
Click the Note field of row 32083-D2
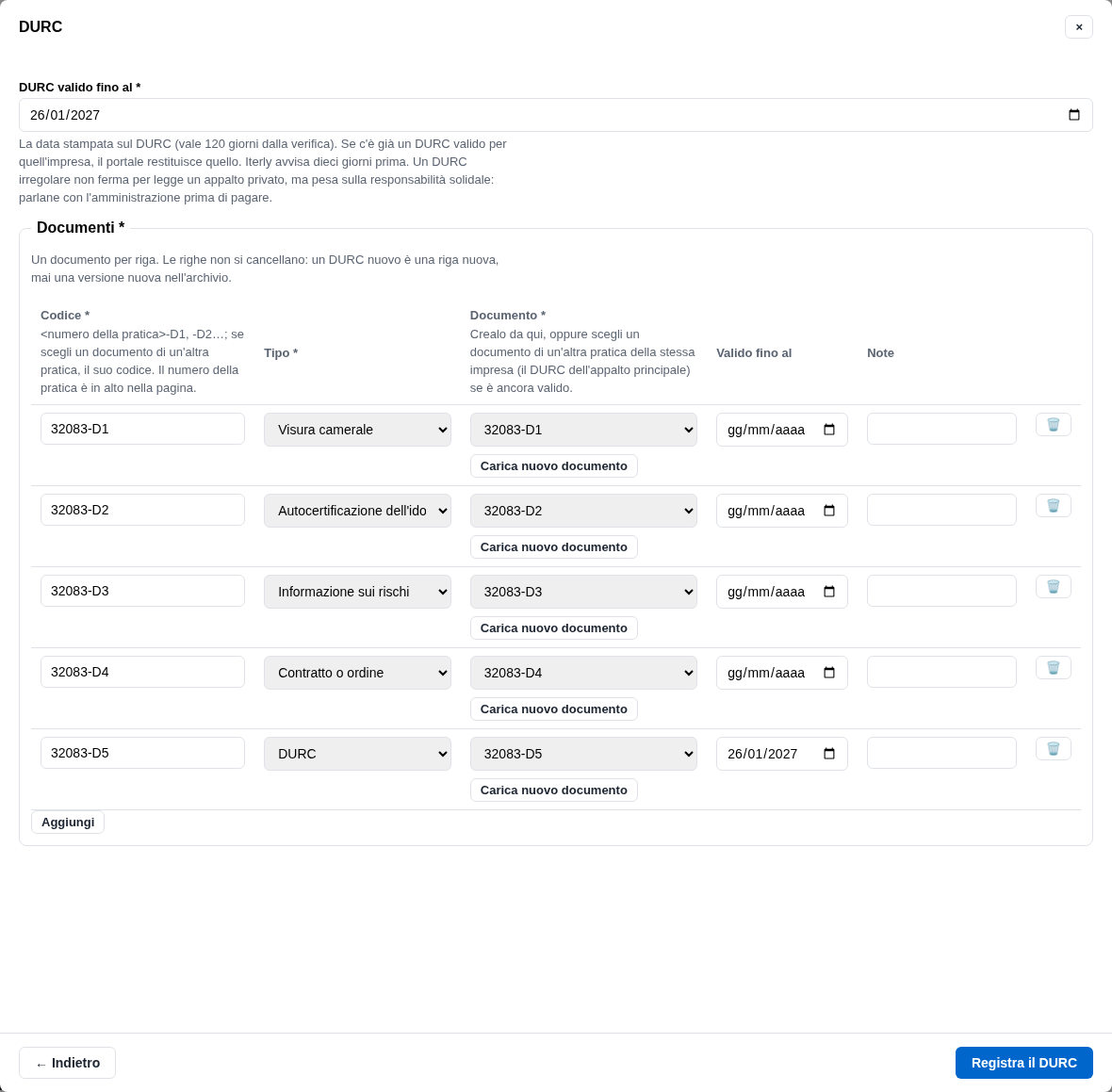click(x=941, y=510)
